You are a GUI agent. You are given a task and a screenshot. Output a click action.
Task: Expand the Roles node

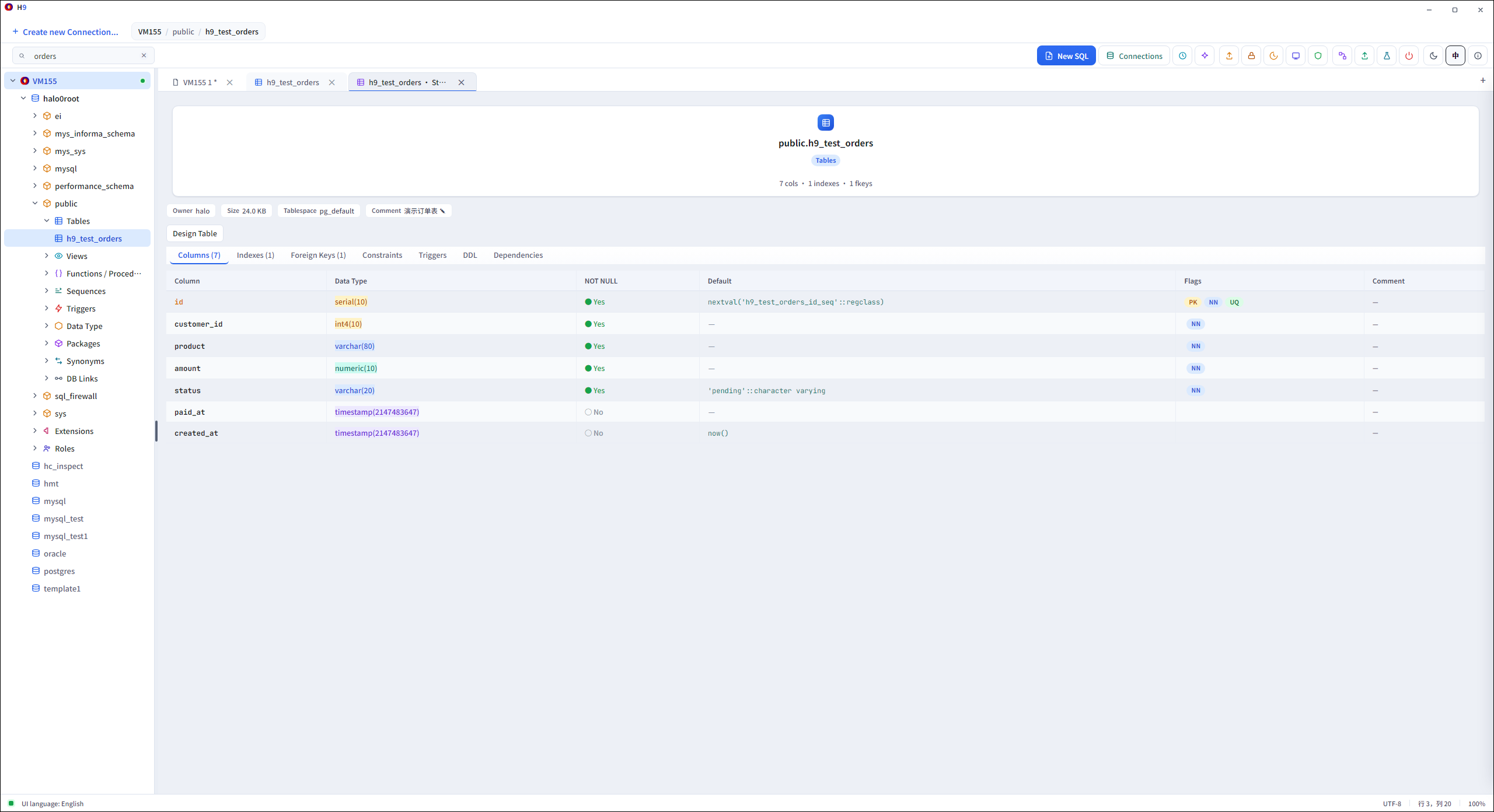(x=35, y=449)
